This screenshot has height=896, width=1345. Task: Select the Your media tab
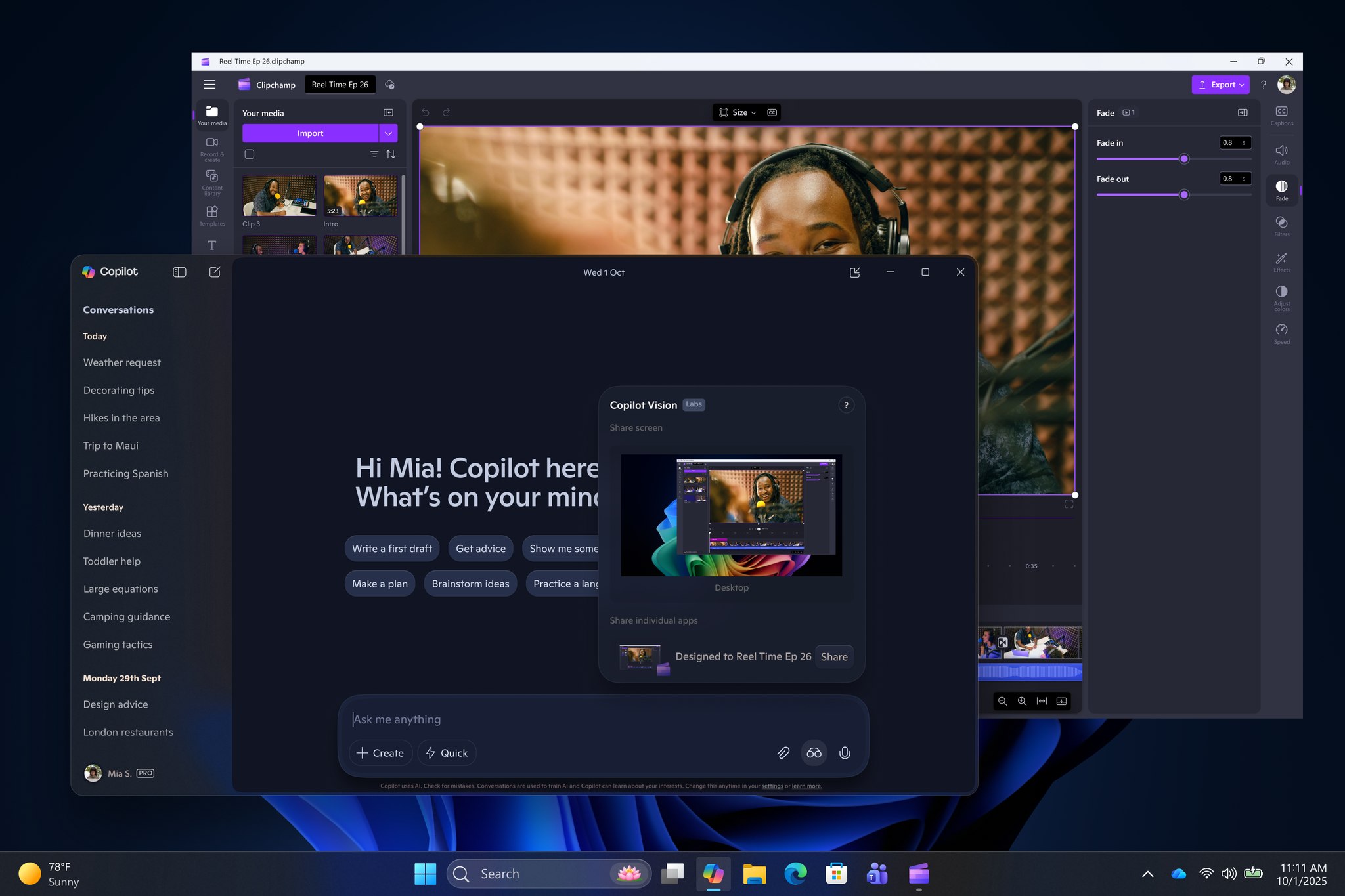pyautogui.click(x=212, y=115)
